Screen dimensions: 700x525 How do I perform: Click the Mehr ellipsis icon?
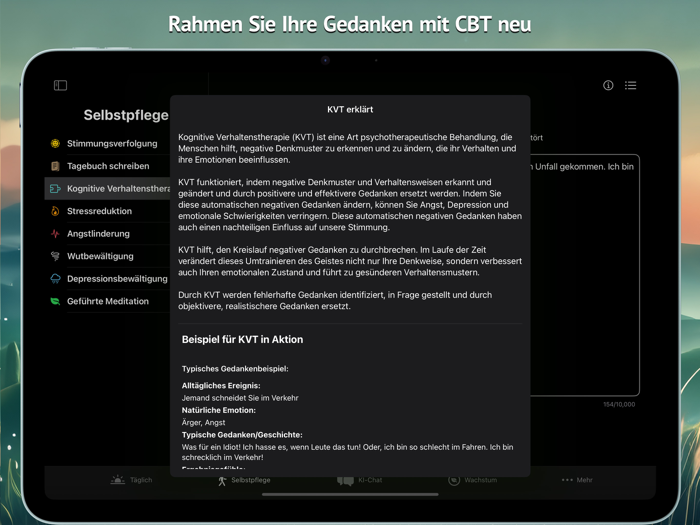pyautogui.click(x=567, y=480)
